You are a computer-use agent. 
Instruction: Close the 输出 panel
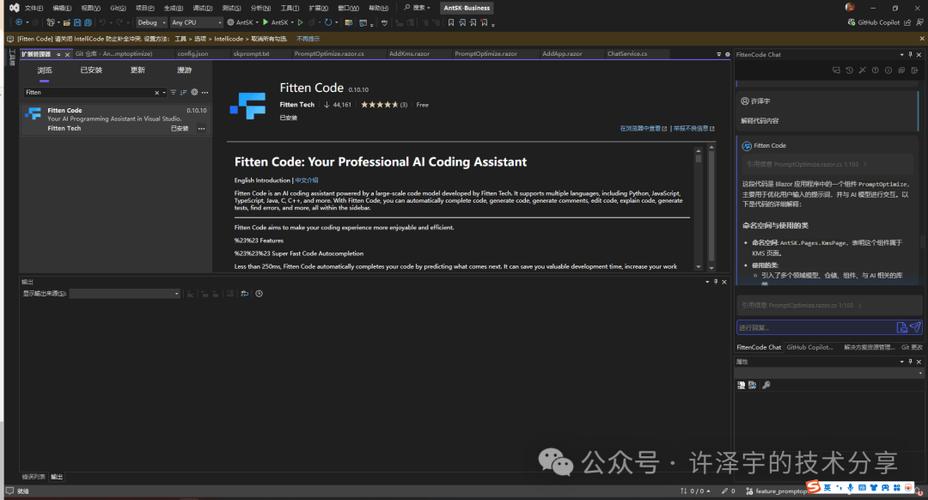click(724, 282)
